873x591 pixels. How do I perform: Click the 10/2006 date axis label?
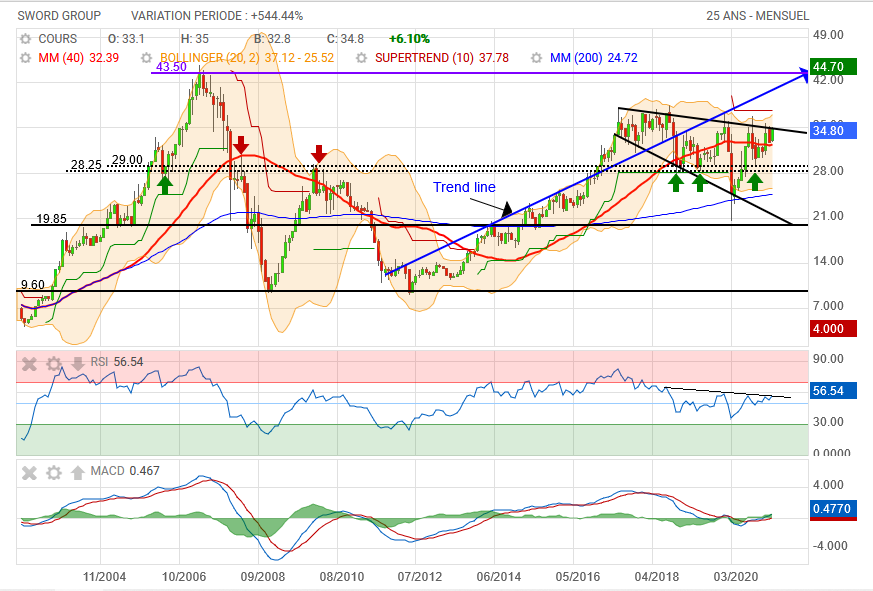[183, 577]
